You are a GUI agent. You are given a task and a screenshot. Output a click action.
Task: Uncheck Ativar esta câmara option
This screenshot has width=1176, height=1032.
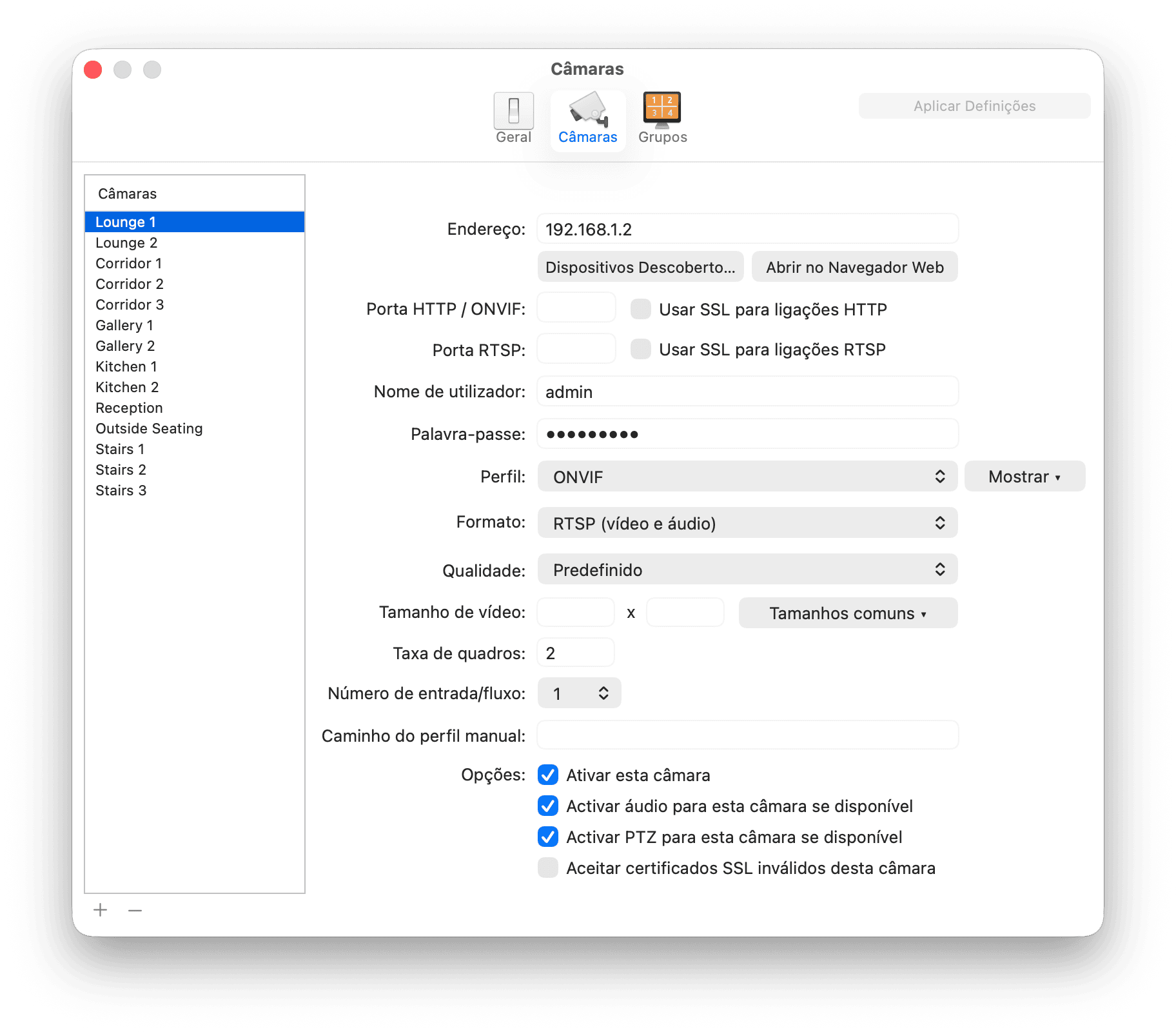point(548,775)
